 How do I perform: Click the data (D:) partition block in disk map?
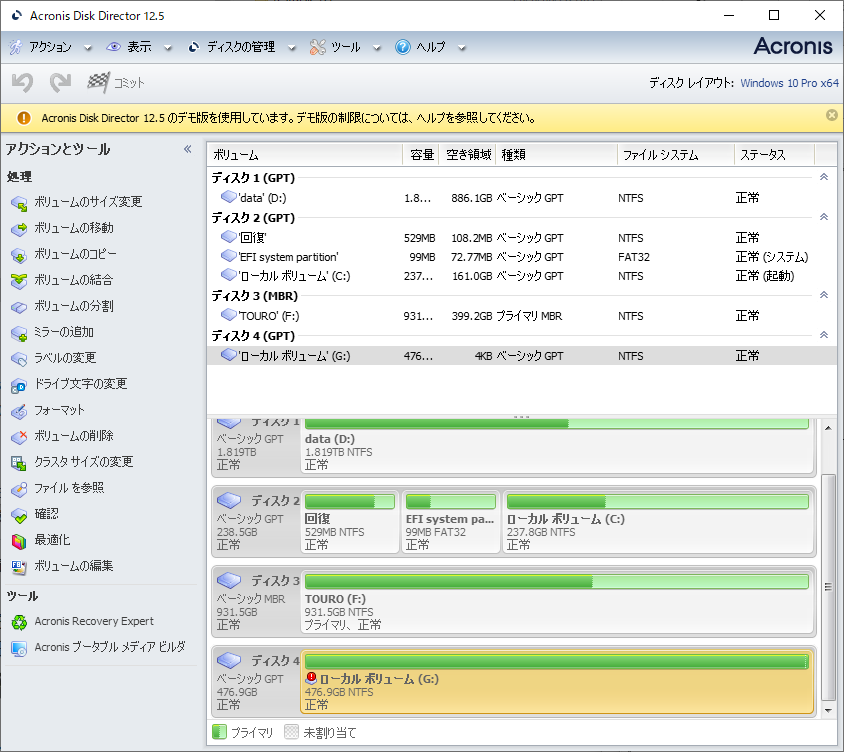557,446
